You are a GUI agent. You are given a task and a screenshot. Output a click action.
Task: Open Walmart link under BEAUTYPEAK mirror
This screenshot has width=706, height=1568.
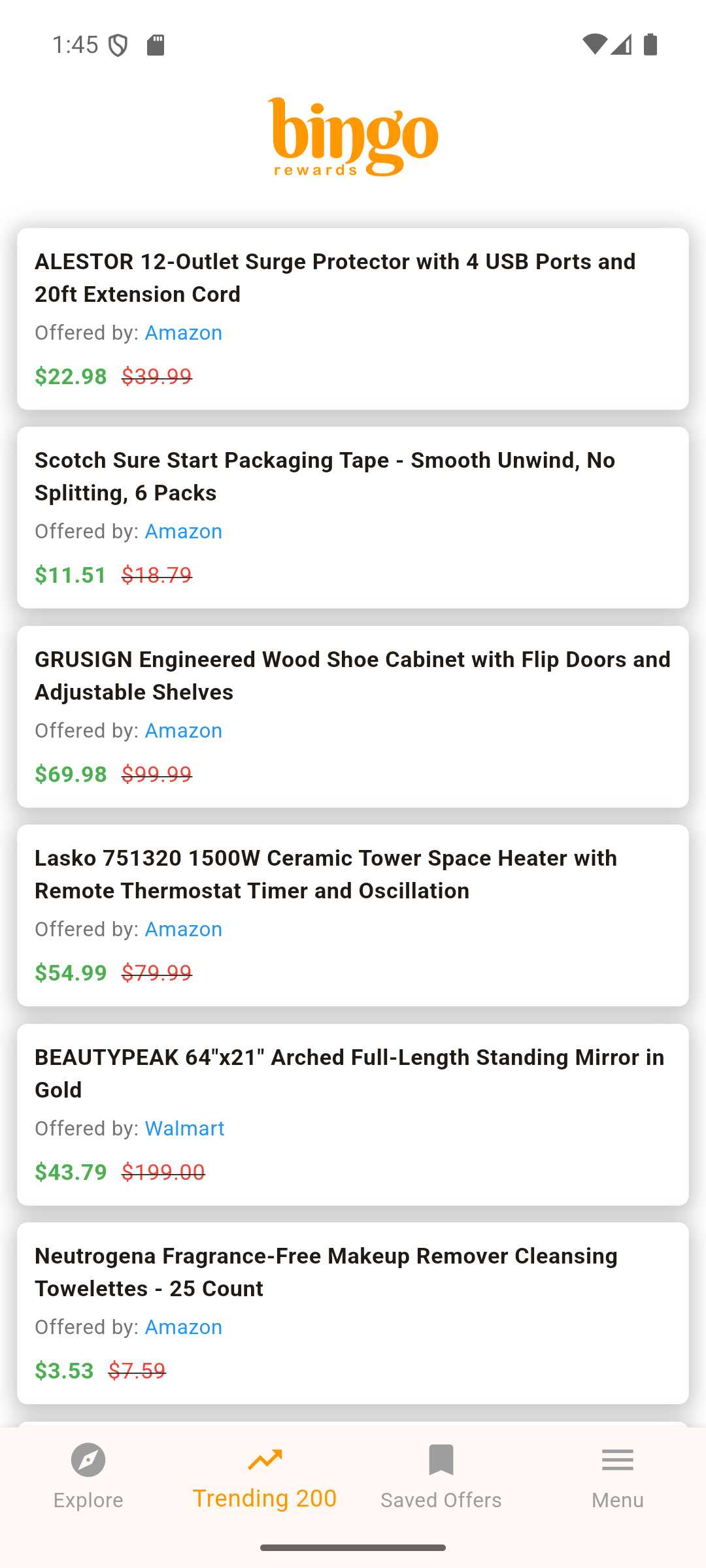184,1128
